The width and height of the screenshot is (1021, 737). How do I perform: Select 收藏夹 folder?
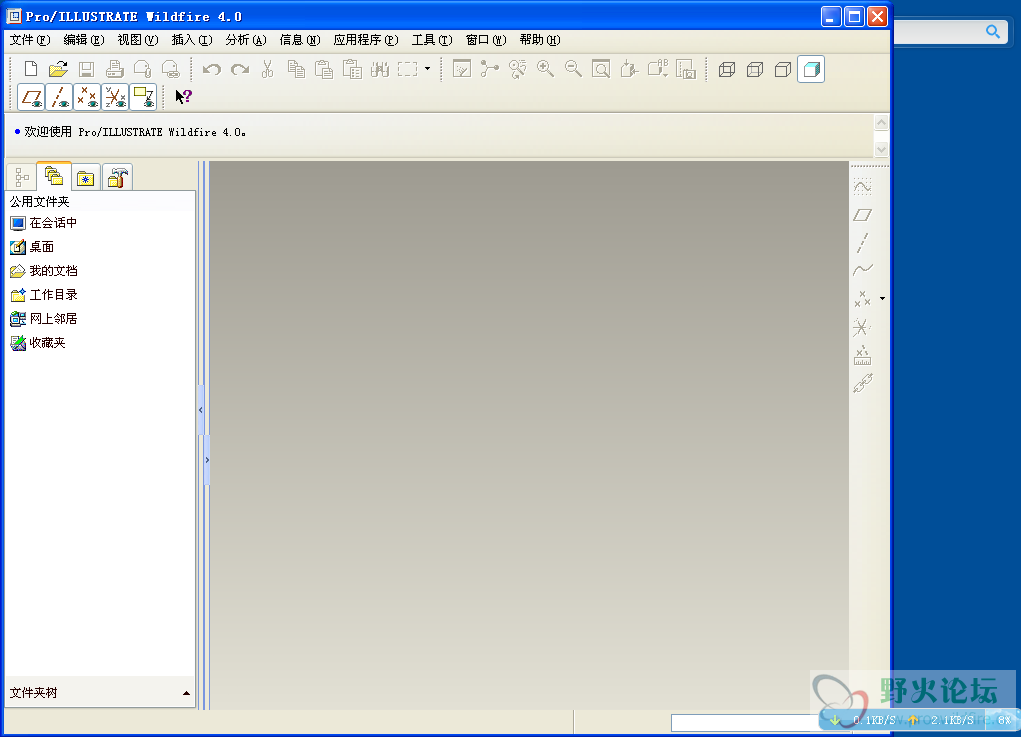[x=38, y=343]
